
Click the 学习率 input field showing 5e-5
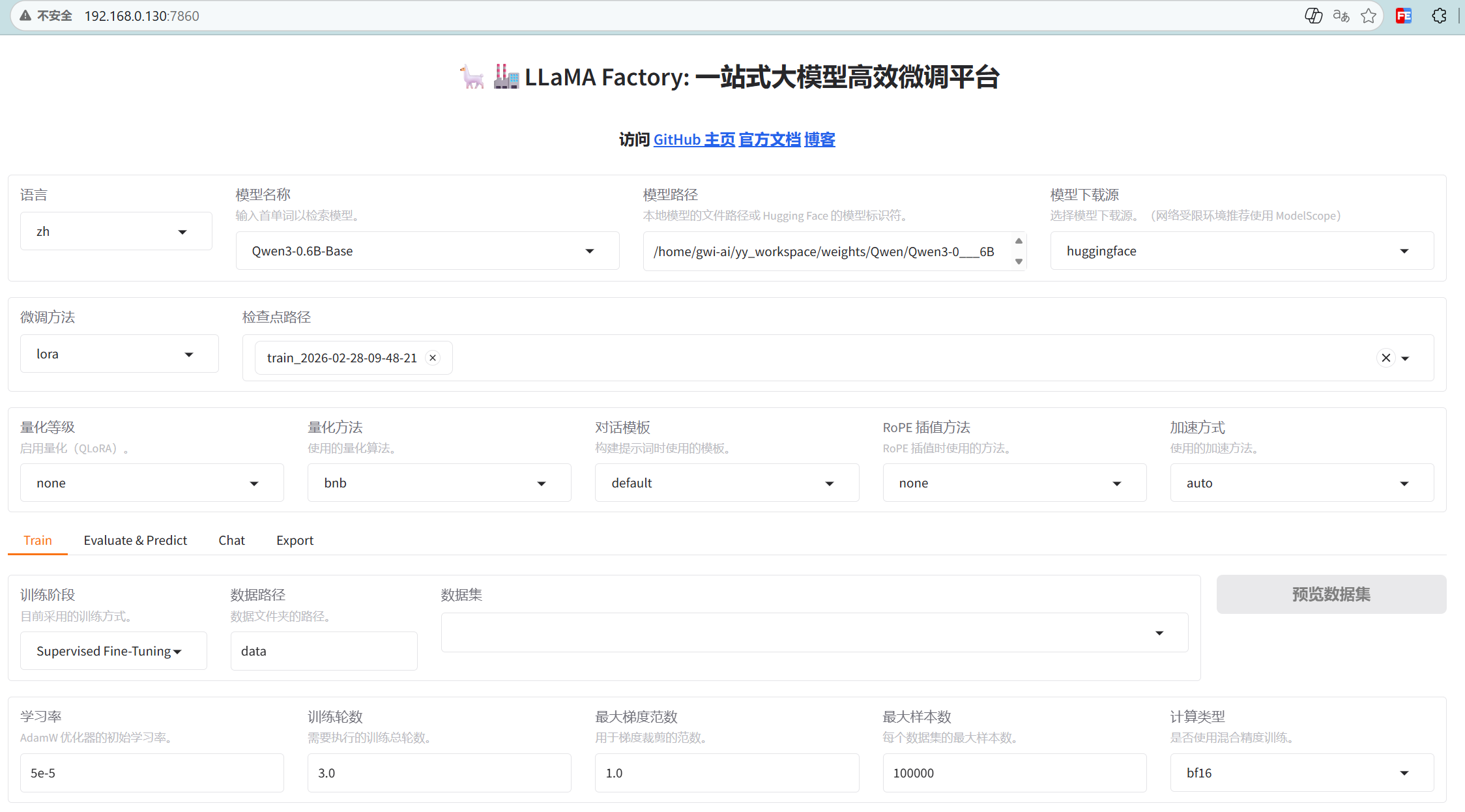pos(151,773)
